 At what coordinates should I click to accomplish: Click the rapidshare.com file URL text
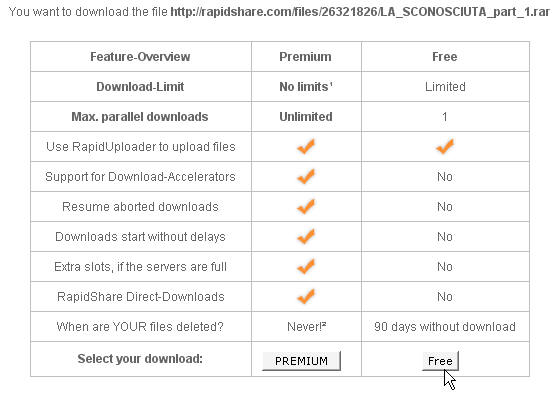click(x=360, y=12)
